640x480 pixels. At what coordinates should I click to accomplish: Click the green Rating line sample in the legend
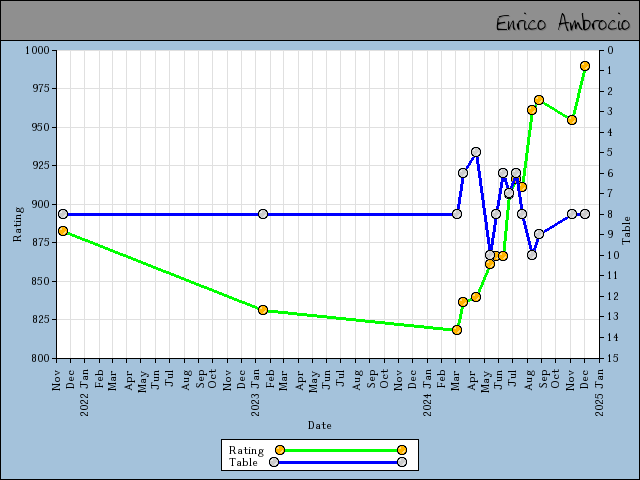340,450
